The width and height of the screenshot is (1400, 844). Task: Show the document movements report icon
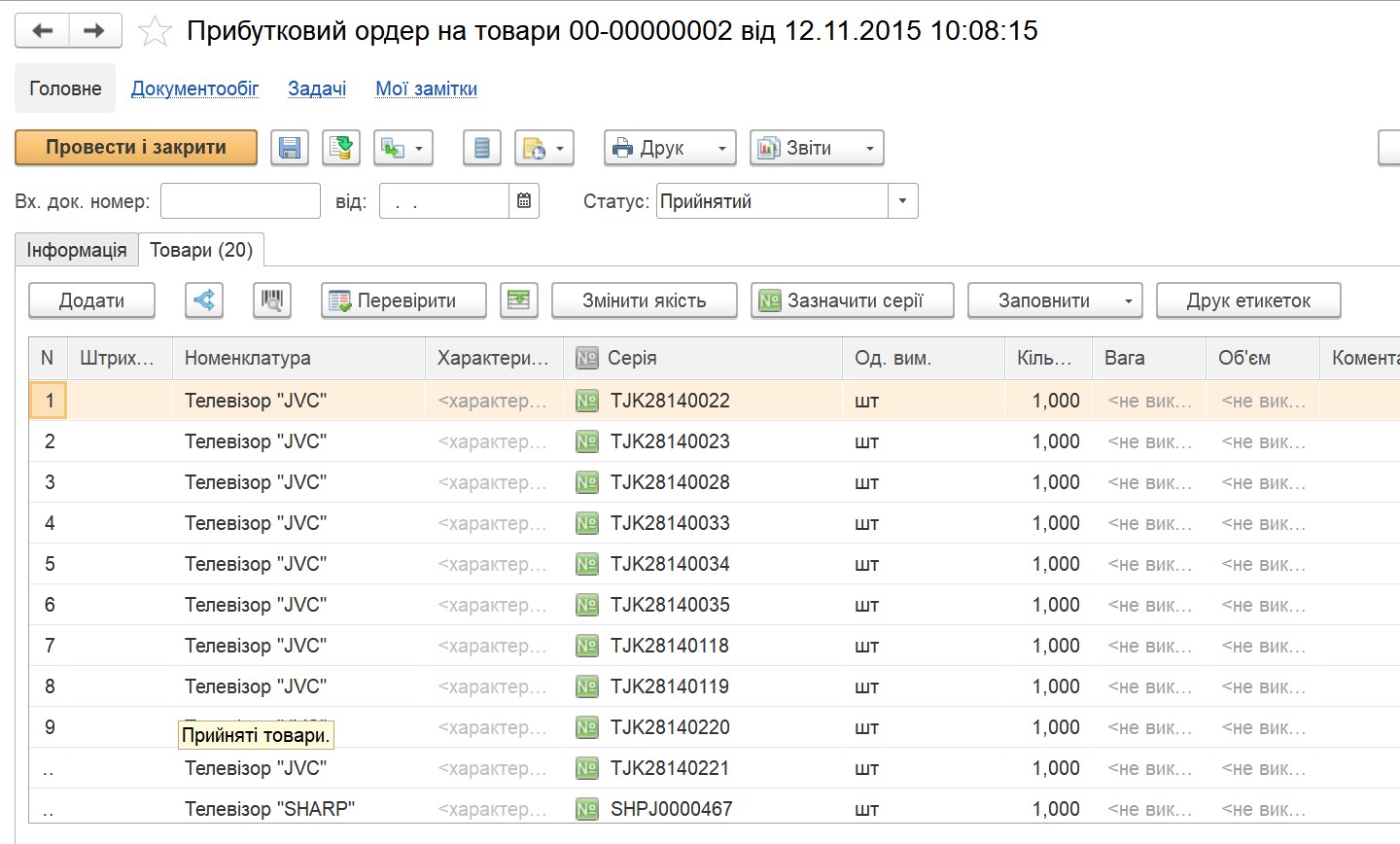click(x=481, y=148)
